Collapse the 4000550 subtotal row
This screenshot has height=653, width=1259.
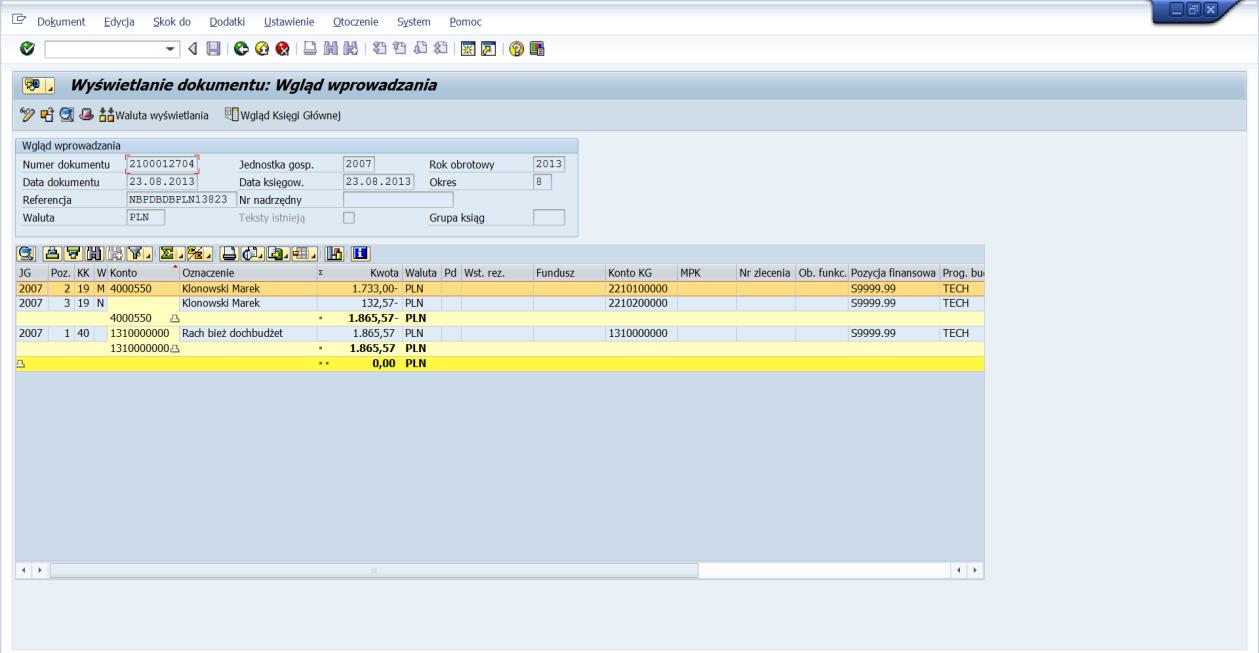pos(175,318)
